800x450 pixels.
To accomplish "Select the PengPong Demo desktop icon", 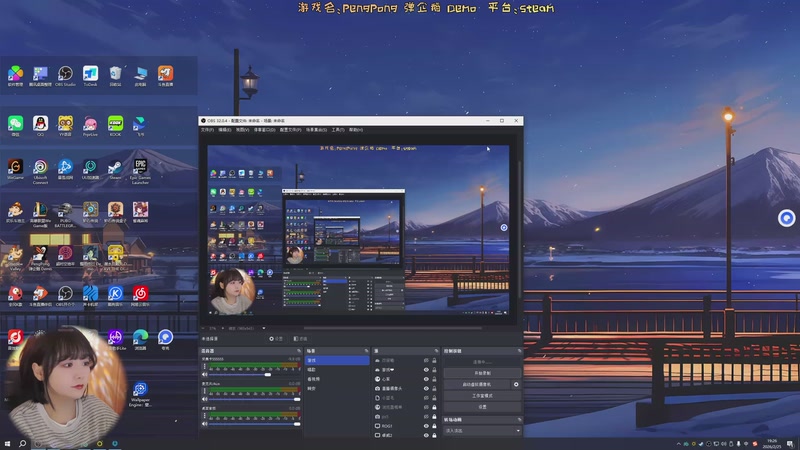I will click(x=40, y=257).
